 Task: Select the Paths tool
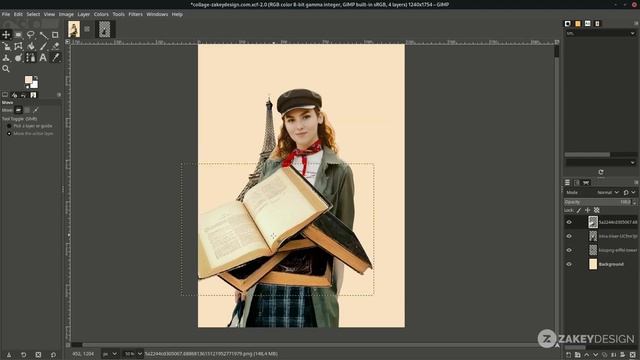coord(31,58)
